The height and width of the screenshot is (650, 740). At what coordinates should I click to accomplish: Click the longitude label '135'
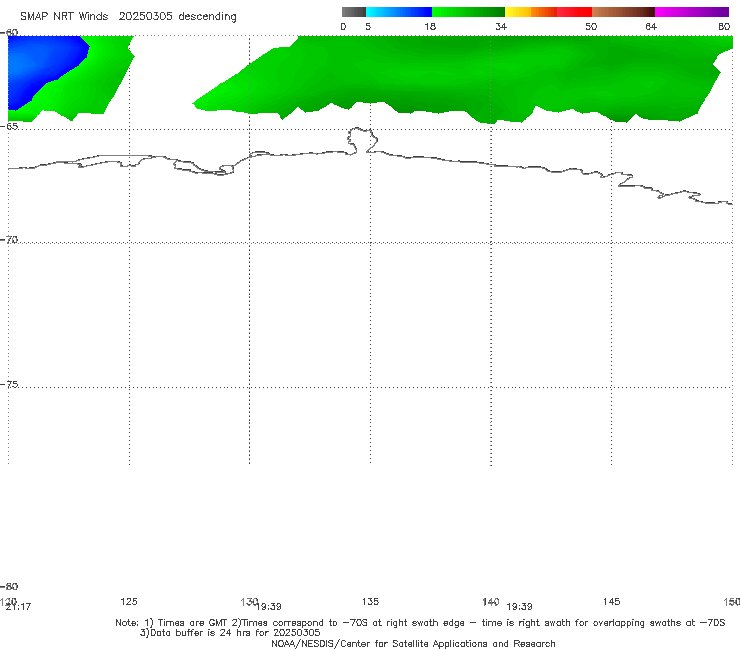point(370,601)
